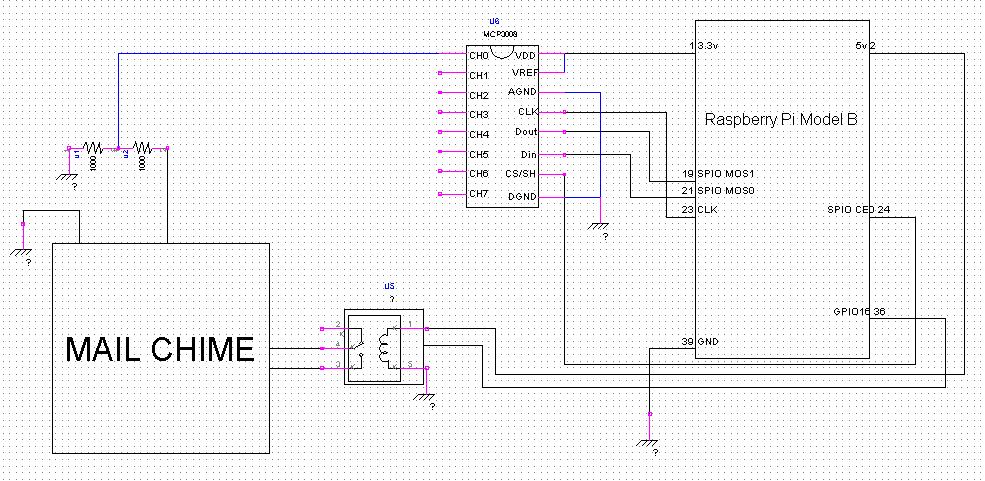The height and width of the screenshot is (481, 985).
Task: Click the VREF pin on the ADC chip
Action: tap(525, 73)
